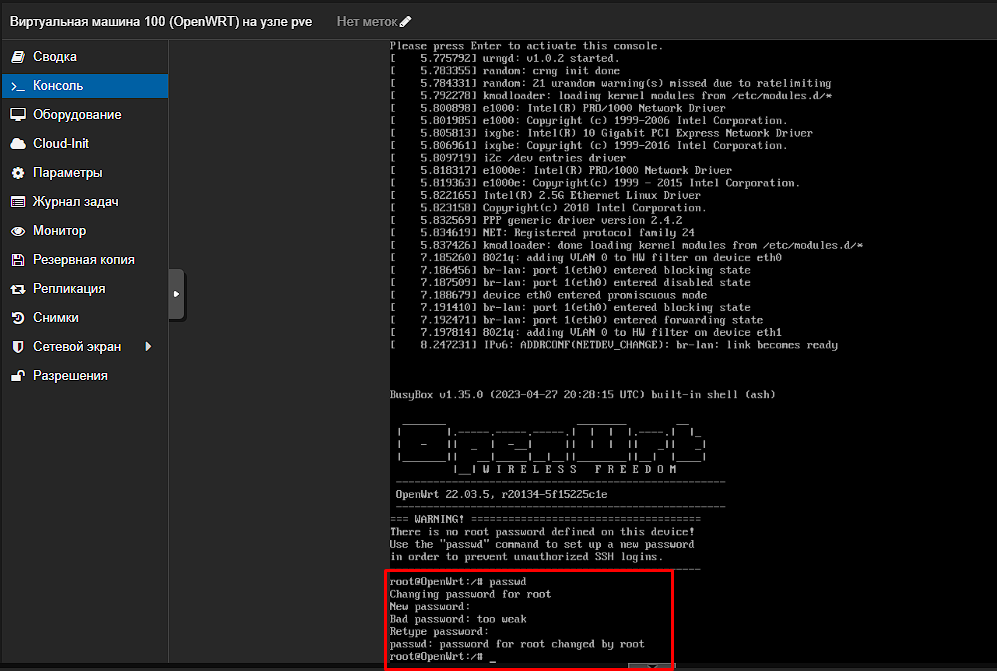The height and width of the screenshot is (671, 997).
Task: Click the Монитор eye icon
Action: [18, 231]
